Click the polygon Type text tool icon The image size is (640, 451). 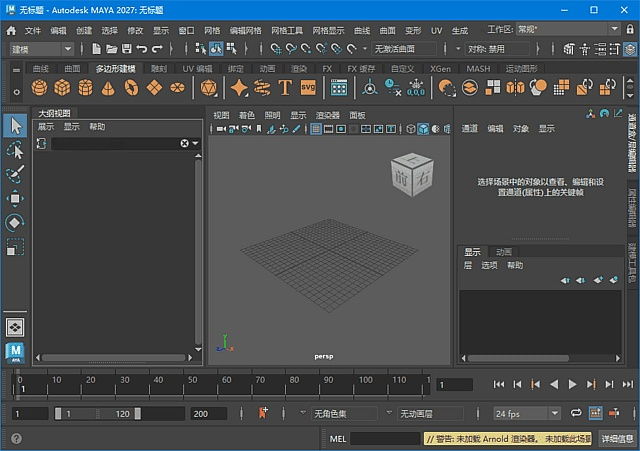[x=285, y=88]
